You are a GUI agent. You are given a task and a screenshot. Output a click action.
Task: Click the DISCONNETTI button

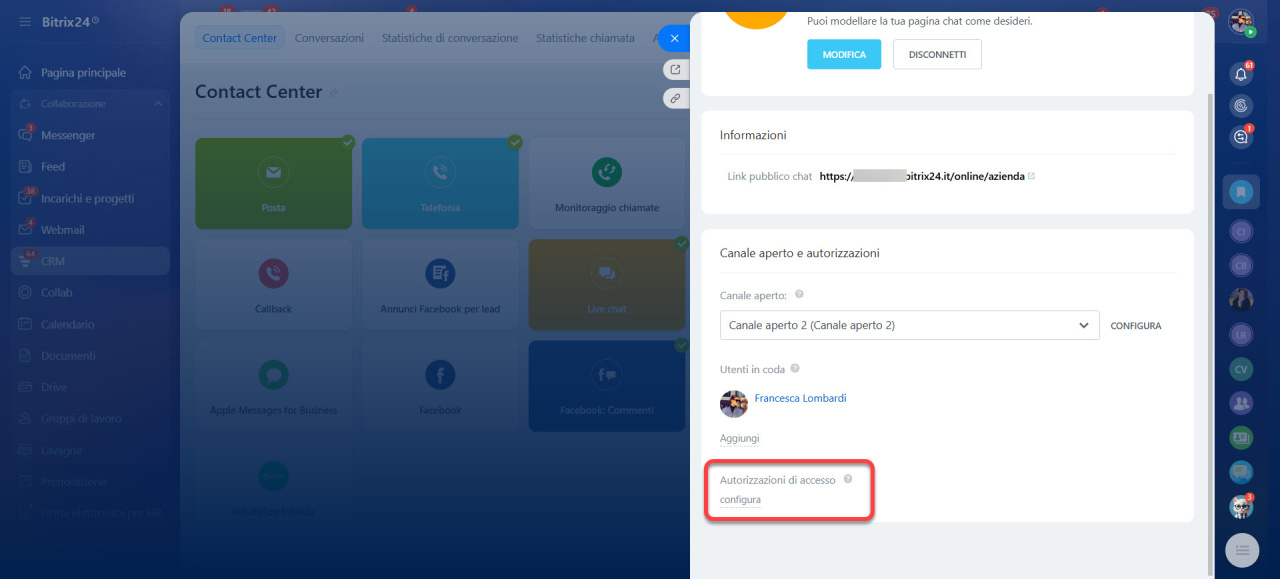click(x=937, y=54)
